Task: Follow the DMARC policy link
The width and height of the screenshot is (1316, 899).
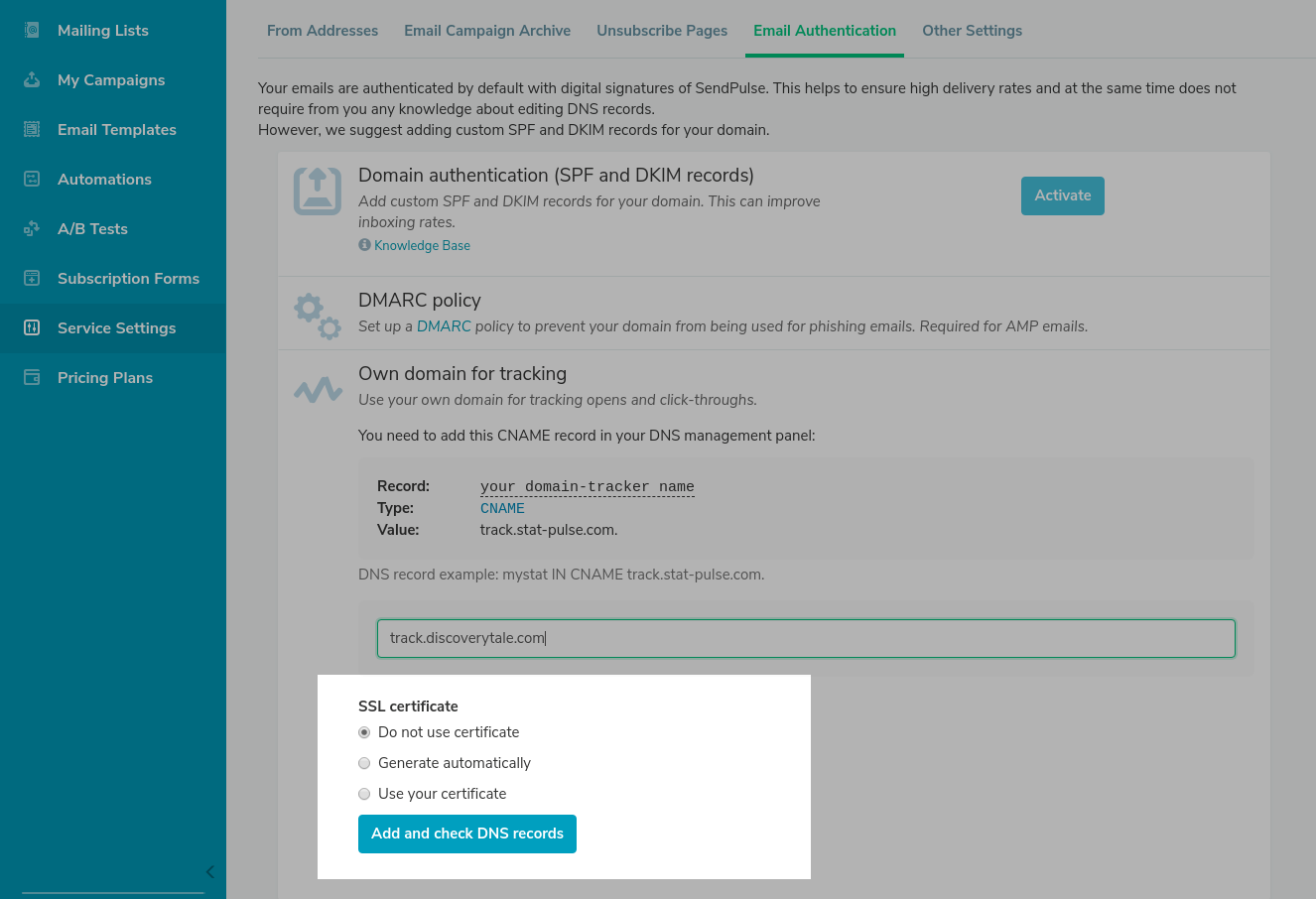Action: [x=444, y=326]
